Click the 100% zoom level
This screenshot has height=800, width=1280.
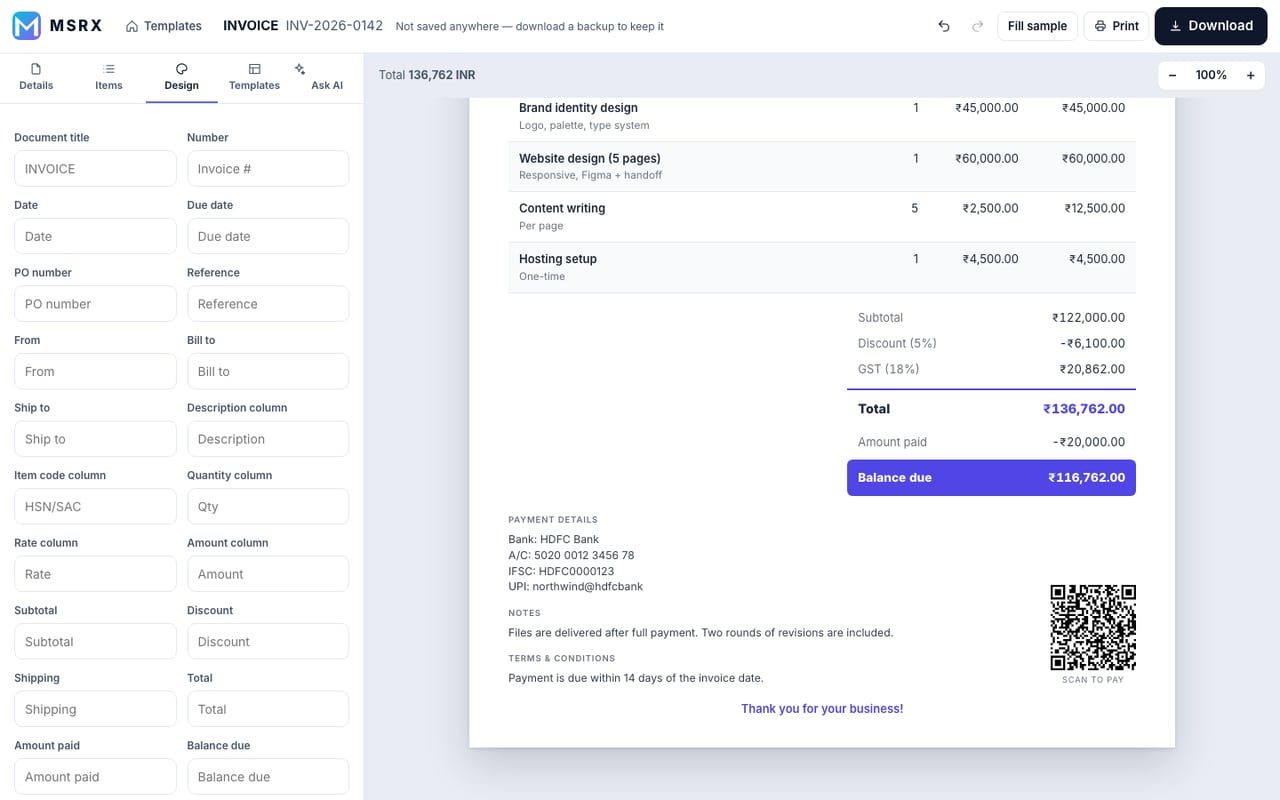click(1211, 75)
